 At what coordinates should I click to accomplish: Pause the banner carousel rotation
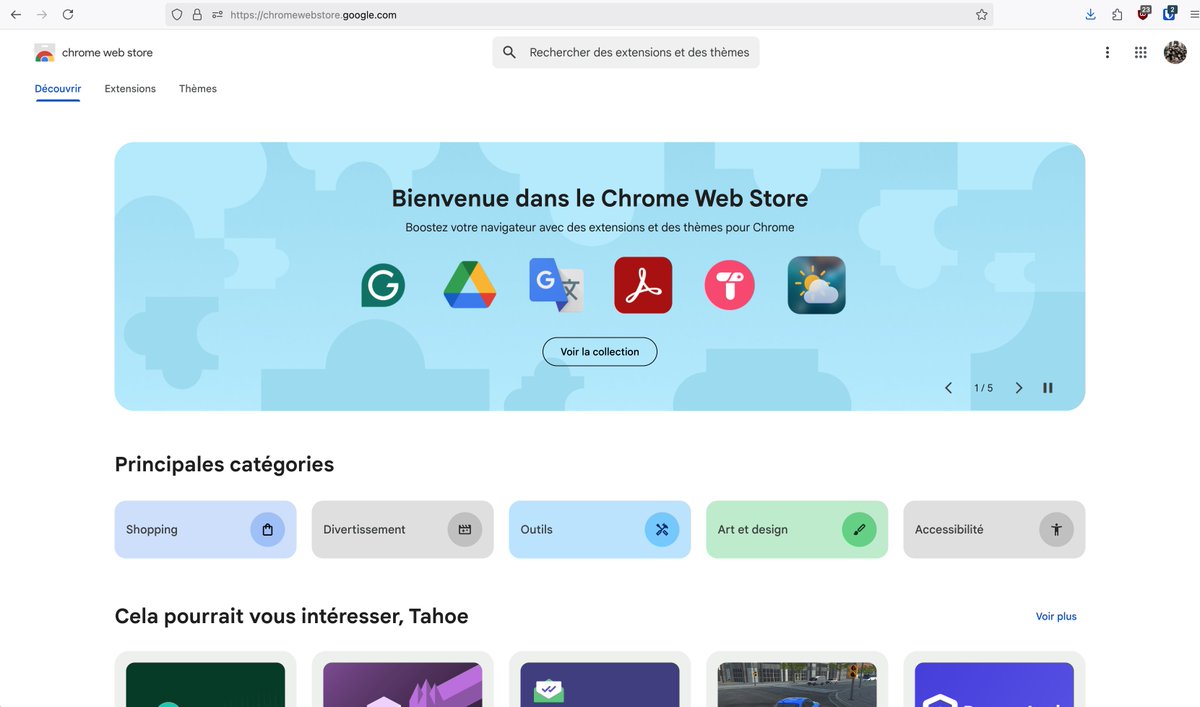1047,387
